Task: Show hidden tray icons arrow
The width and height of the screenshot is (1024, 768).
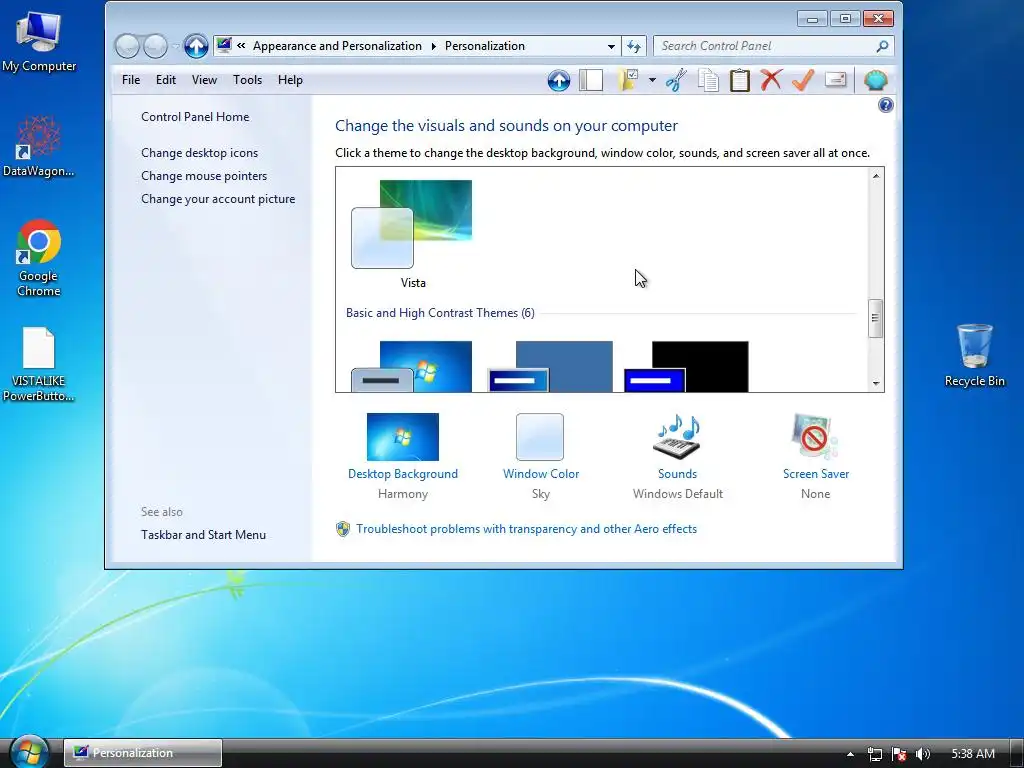Action: click(x=850, y=754)
